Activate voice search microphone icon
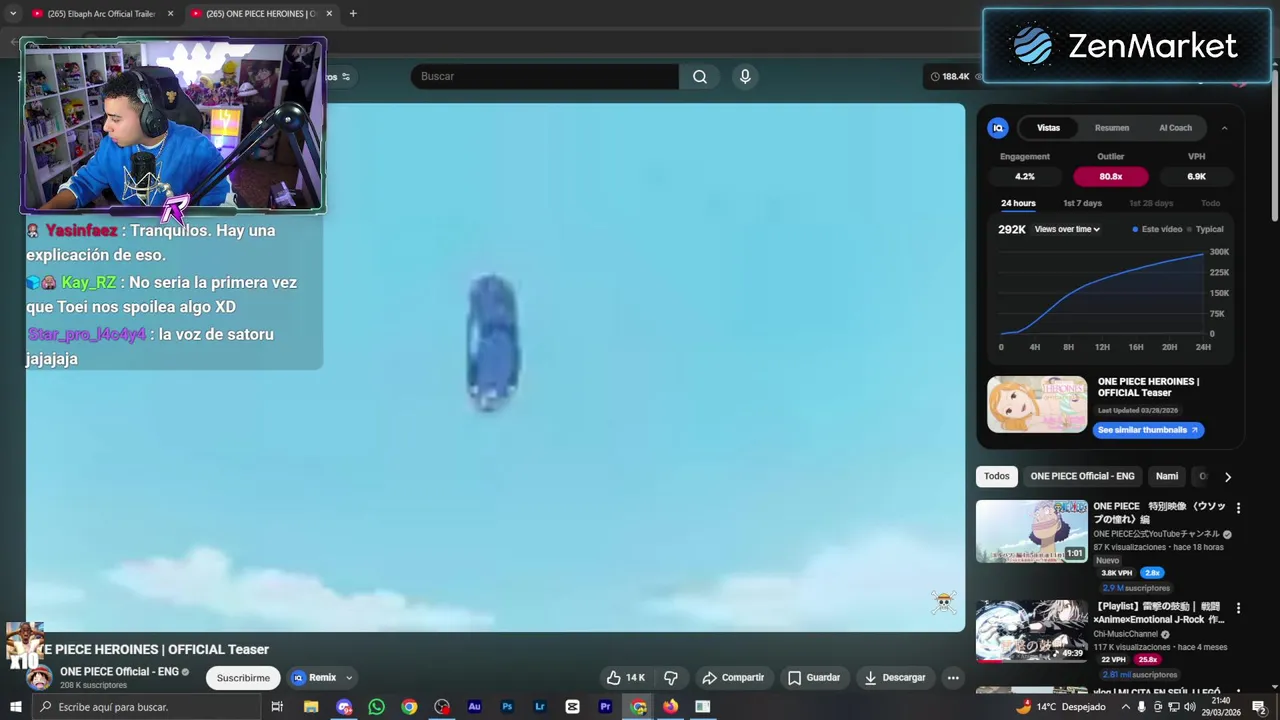 [x=745, y=77]
